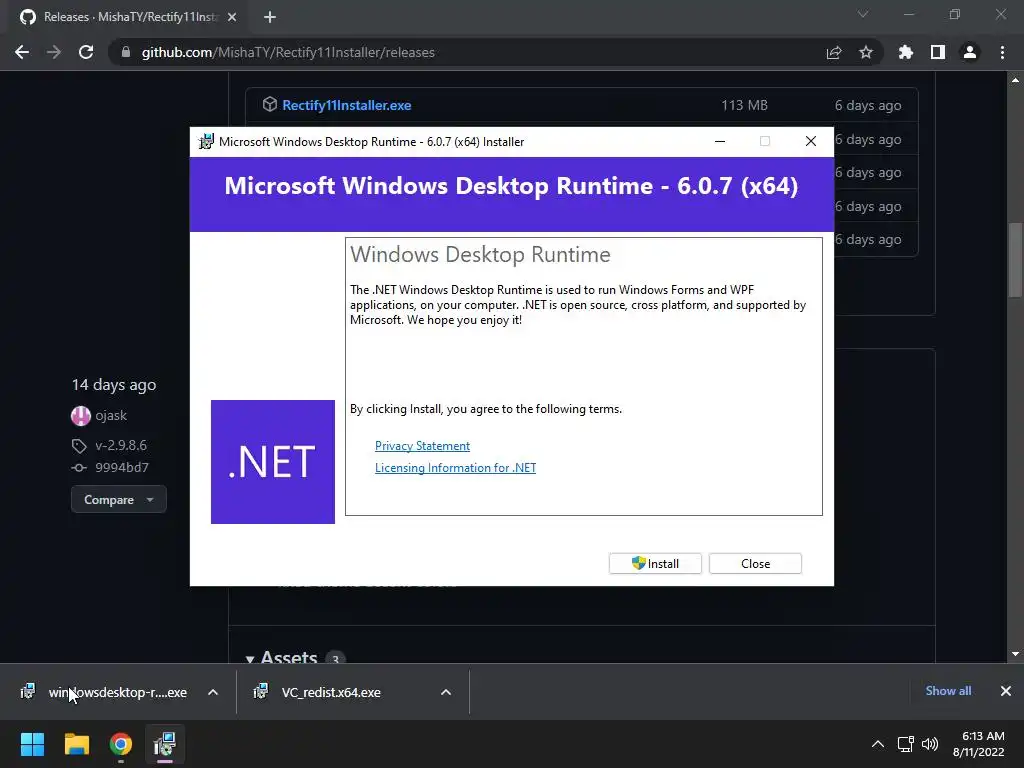Image resolution: width=1024 pixels, height=768 pixels.
Task: Reload the GitHub releases page
Action: 86,52
